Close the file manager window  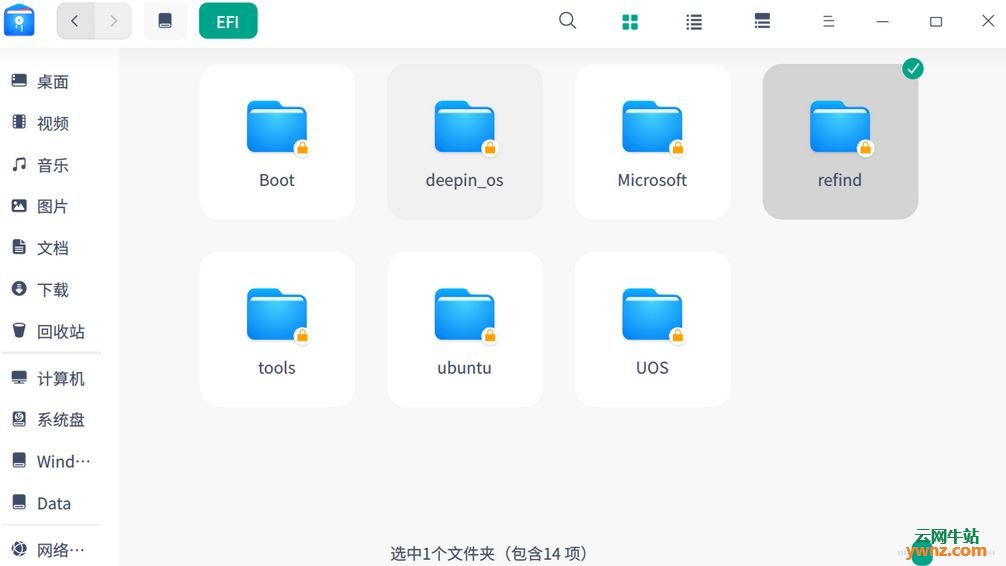[x=988, y=21]
